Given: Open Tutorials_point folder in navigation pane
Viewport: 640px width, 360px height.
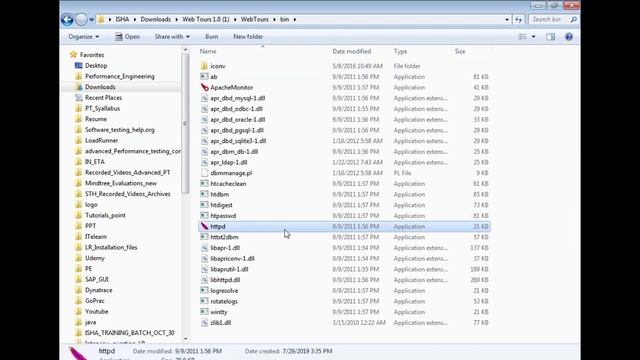Looking at the screenshot, I should 105,215.
